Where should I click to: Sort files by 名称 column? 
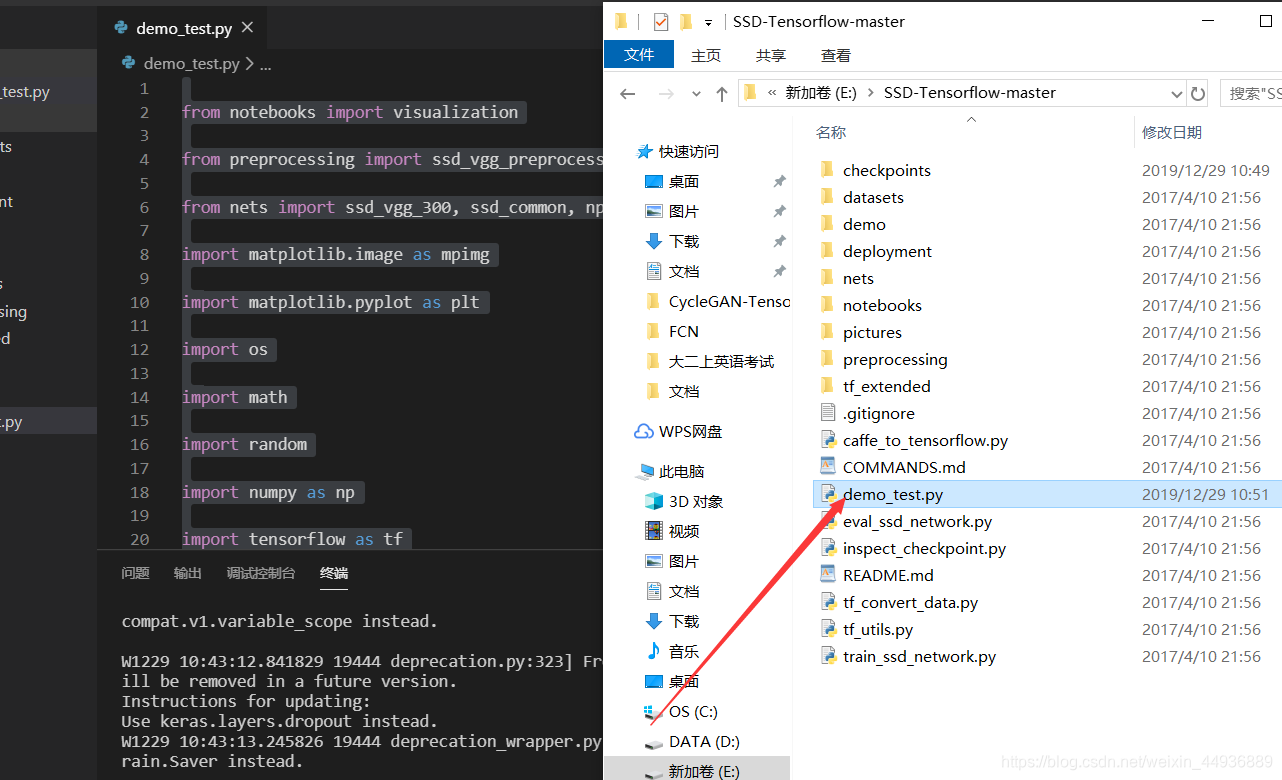(831, 132)
